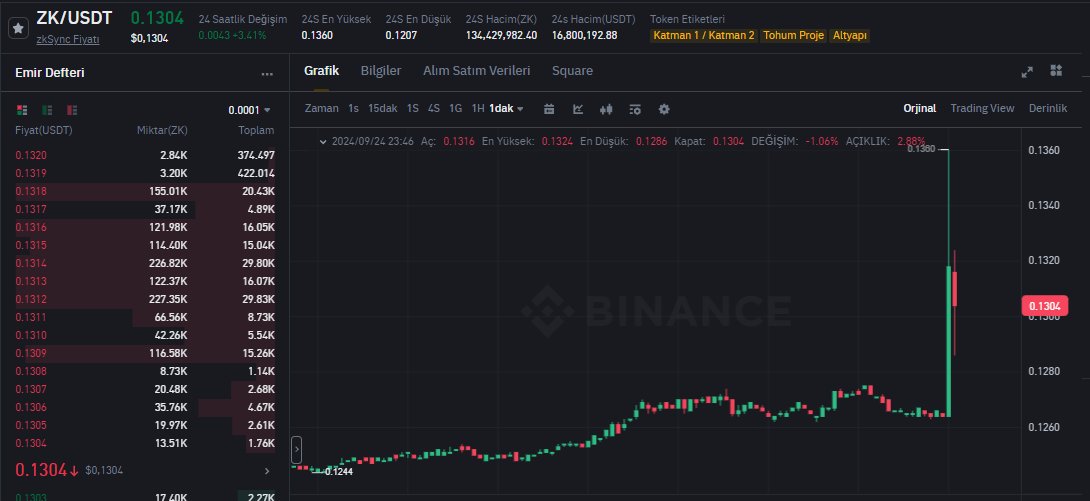Collapse the OHLC info line chevron
Viewport: 1090px width, 501px height.
pos(323,141)
